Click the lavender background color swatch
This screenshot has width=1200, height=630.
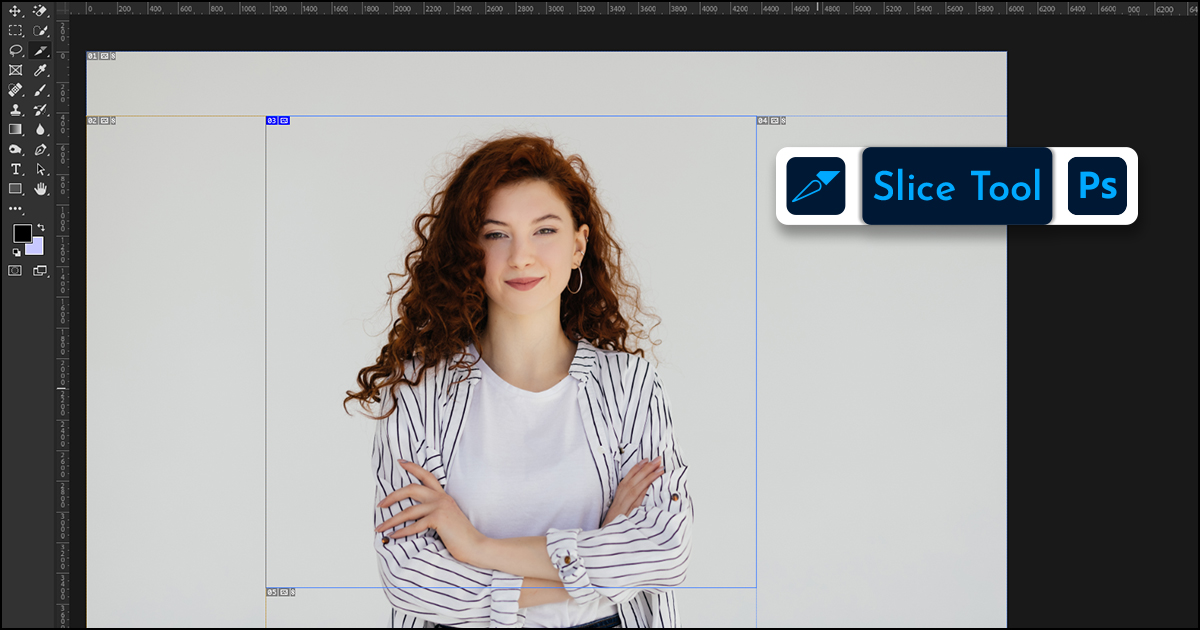pyautogui.click(x=37, y=248)
